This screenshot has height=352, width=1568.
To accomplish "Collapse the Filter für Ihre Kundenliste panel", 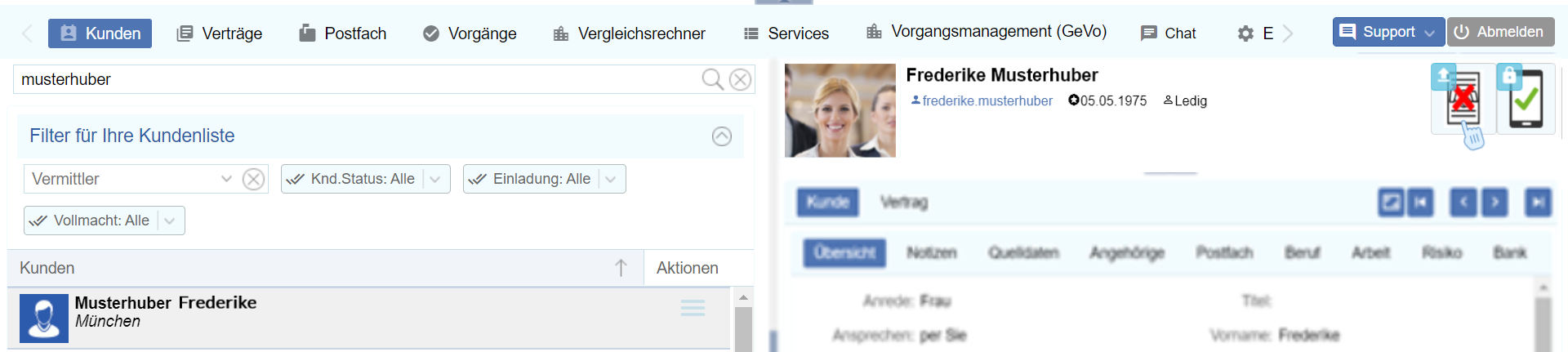I will (721, 136).
